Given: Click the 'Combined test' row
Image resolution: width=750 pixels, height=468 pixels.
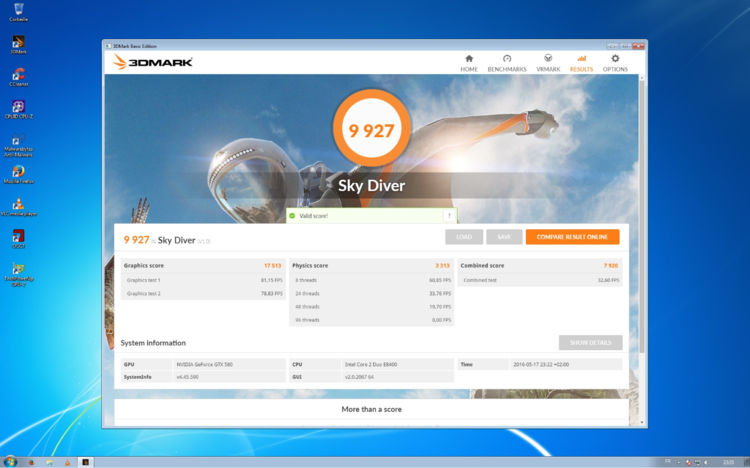Looking at the screenshot, I should tap(540, 280).
